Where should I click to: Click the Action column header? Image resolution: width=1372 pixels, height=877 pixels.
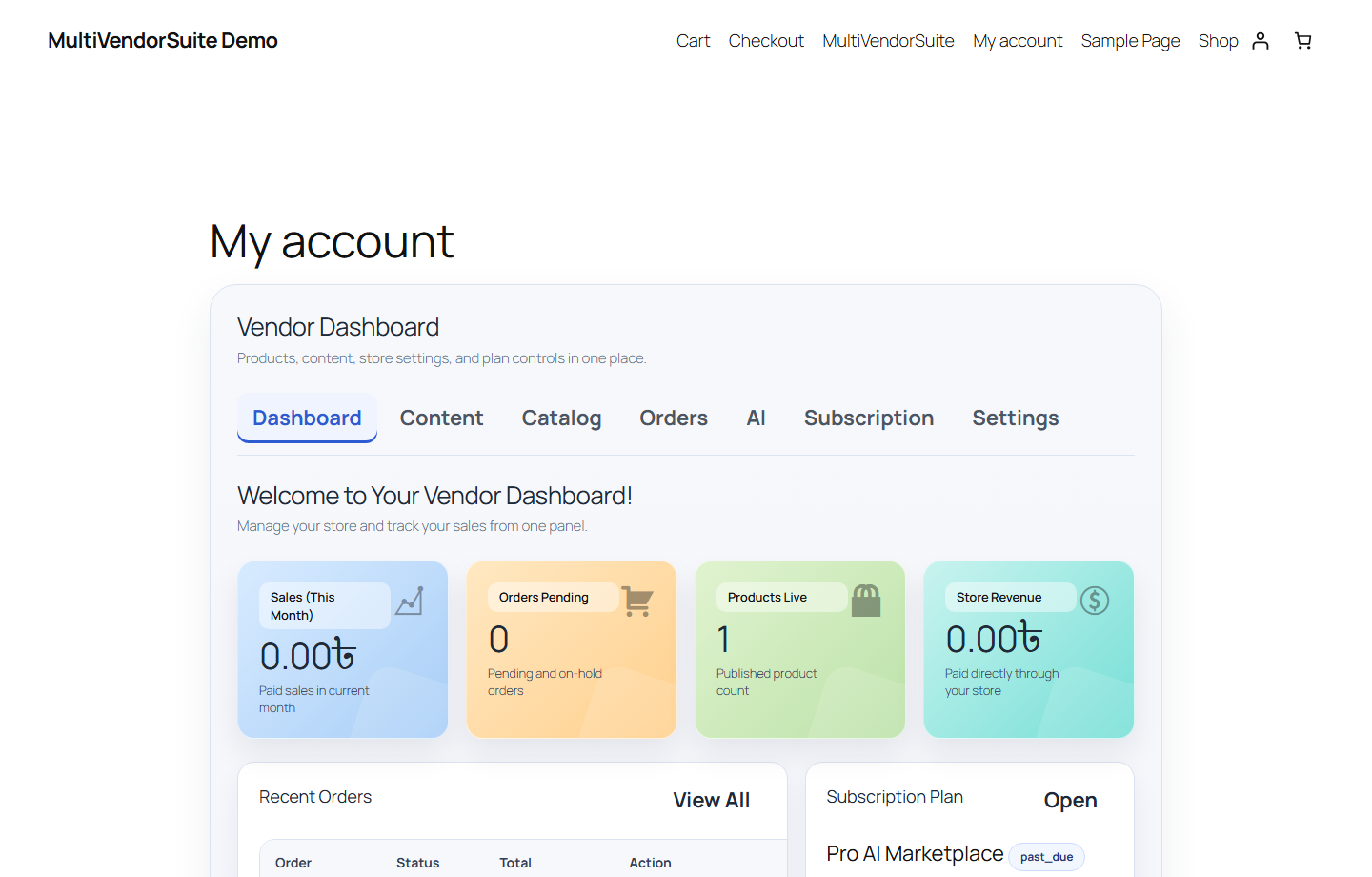(x=650, y=863)
